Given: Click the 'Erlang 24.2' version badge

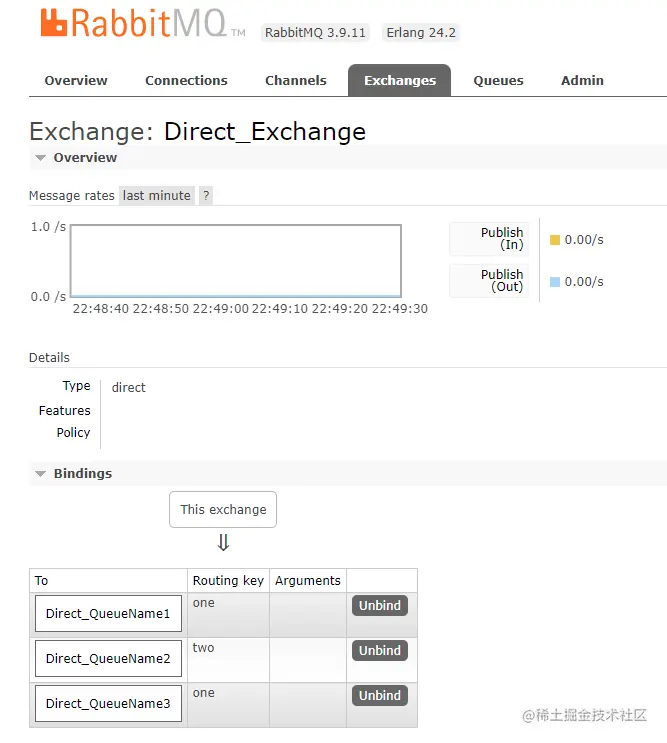Looking at the screenshot, I should (421, 33).
